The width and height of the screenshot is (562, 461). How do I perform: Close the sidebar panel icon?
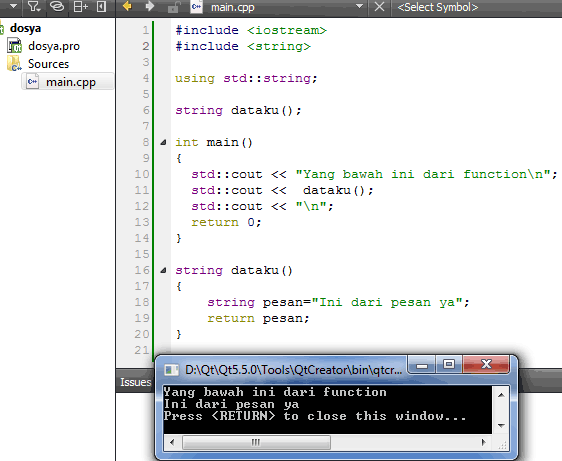(x=101, y=7)
